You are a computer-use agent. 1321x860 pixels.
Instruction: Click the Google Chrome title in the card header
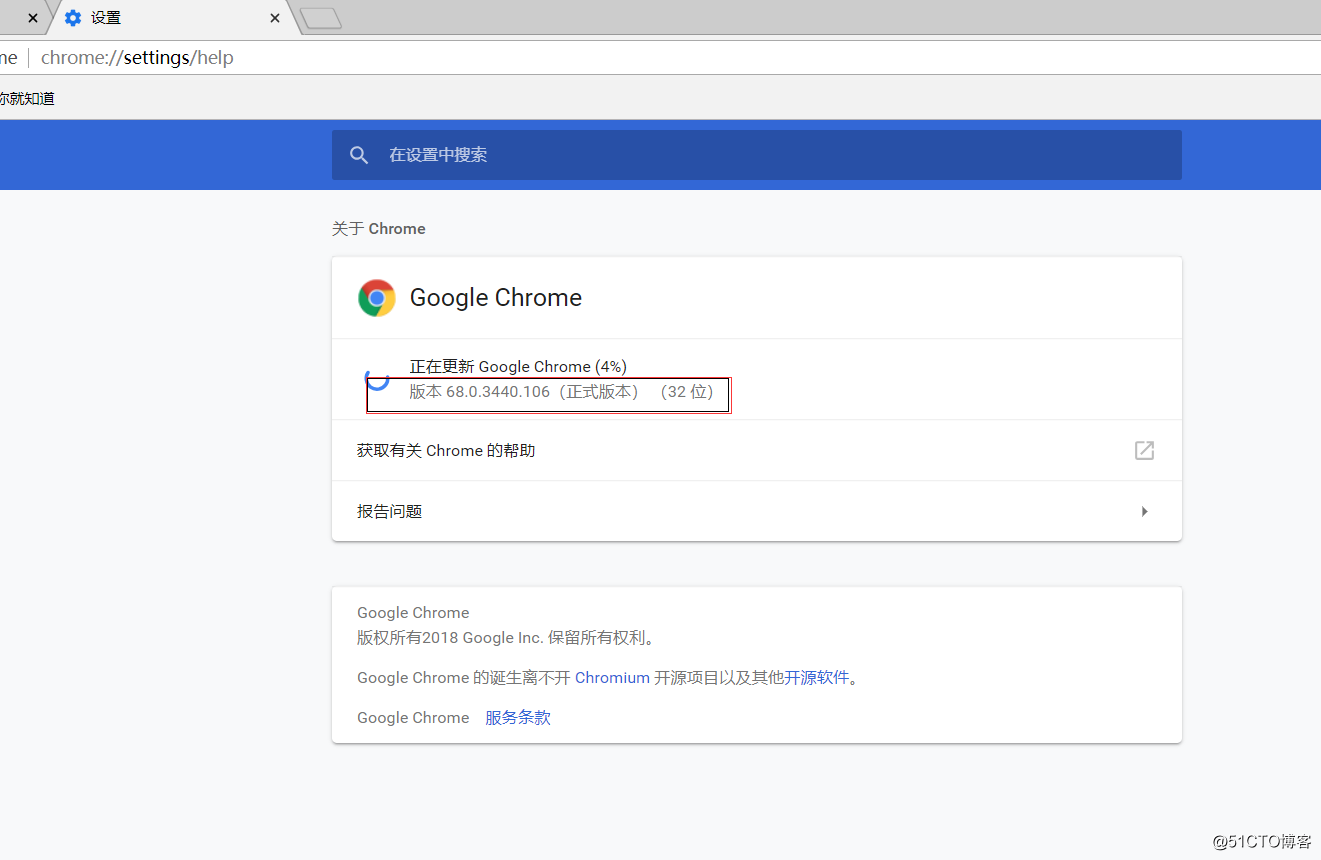click(x=496, y=298)
